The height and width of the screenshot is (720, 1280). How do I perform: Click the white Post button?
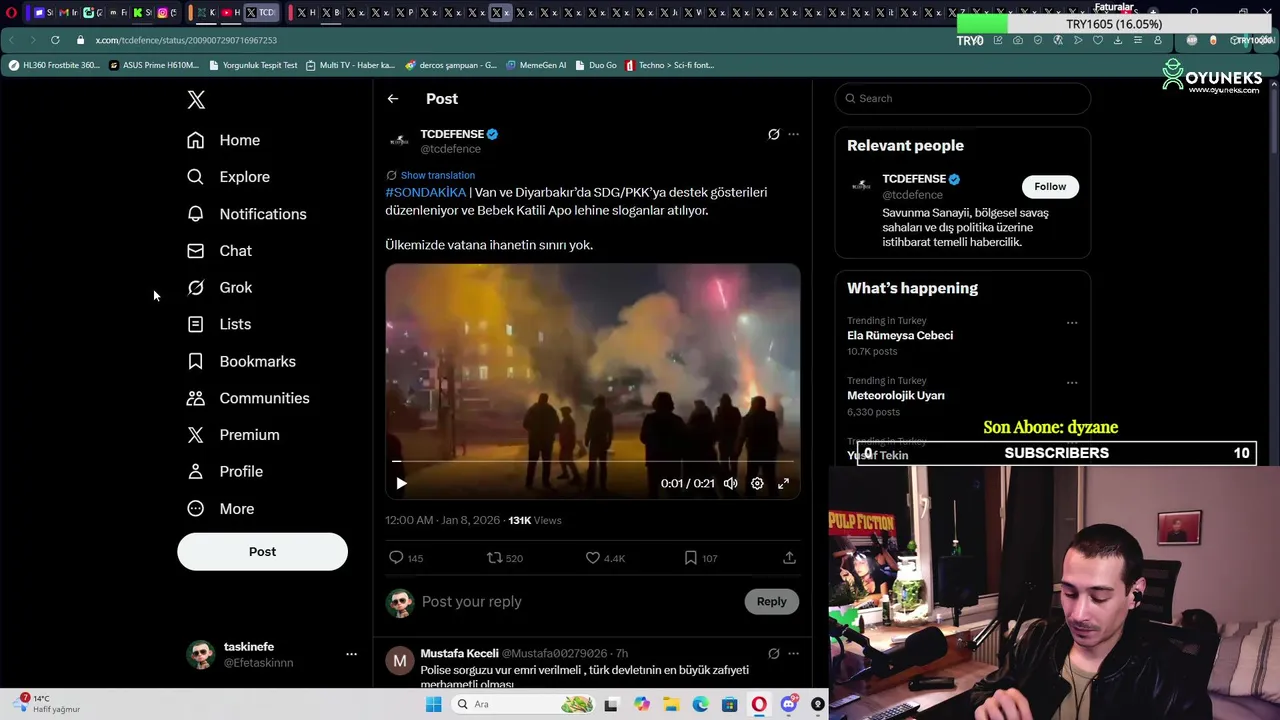(x=262, y=551)
